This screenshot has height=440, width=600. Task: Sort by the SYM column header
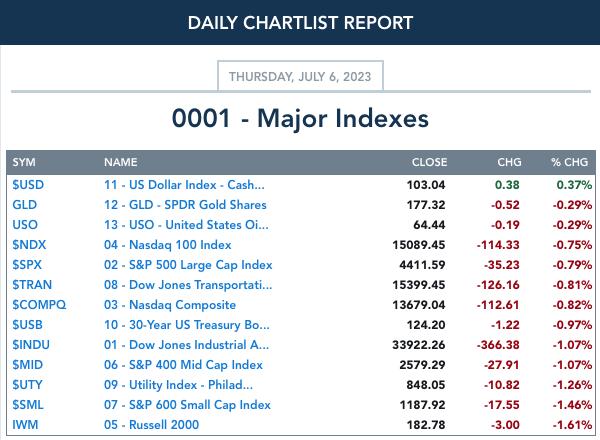coord(24,162)
